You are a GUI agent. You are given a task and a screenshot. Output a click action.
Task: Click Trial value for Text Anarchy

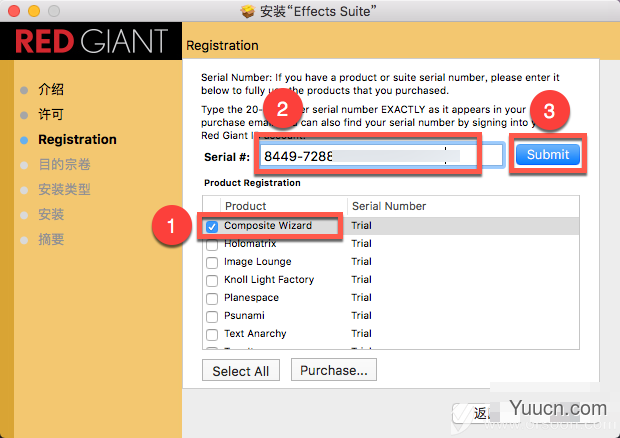362,333
